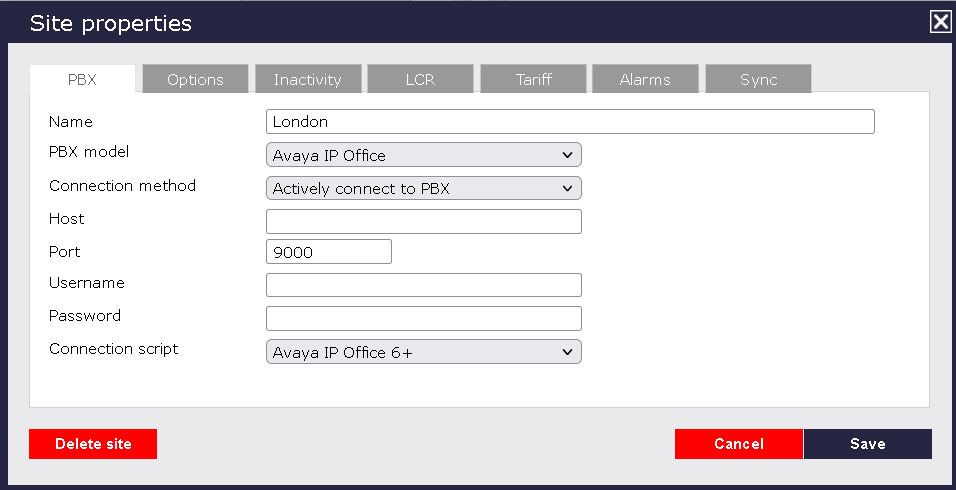Select the Tariff tab
Image resolution: width=956 pixels, height=490 pixels.
coord(533,80)
